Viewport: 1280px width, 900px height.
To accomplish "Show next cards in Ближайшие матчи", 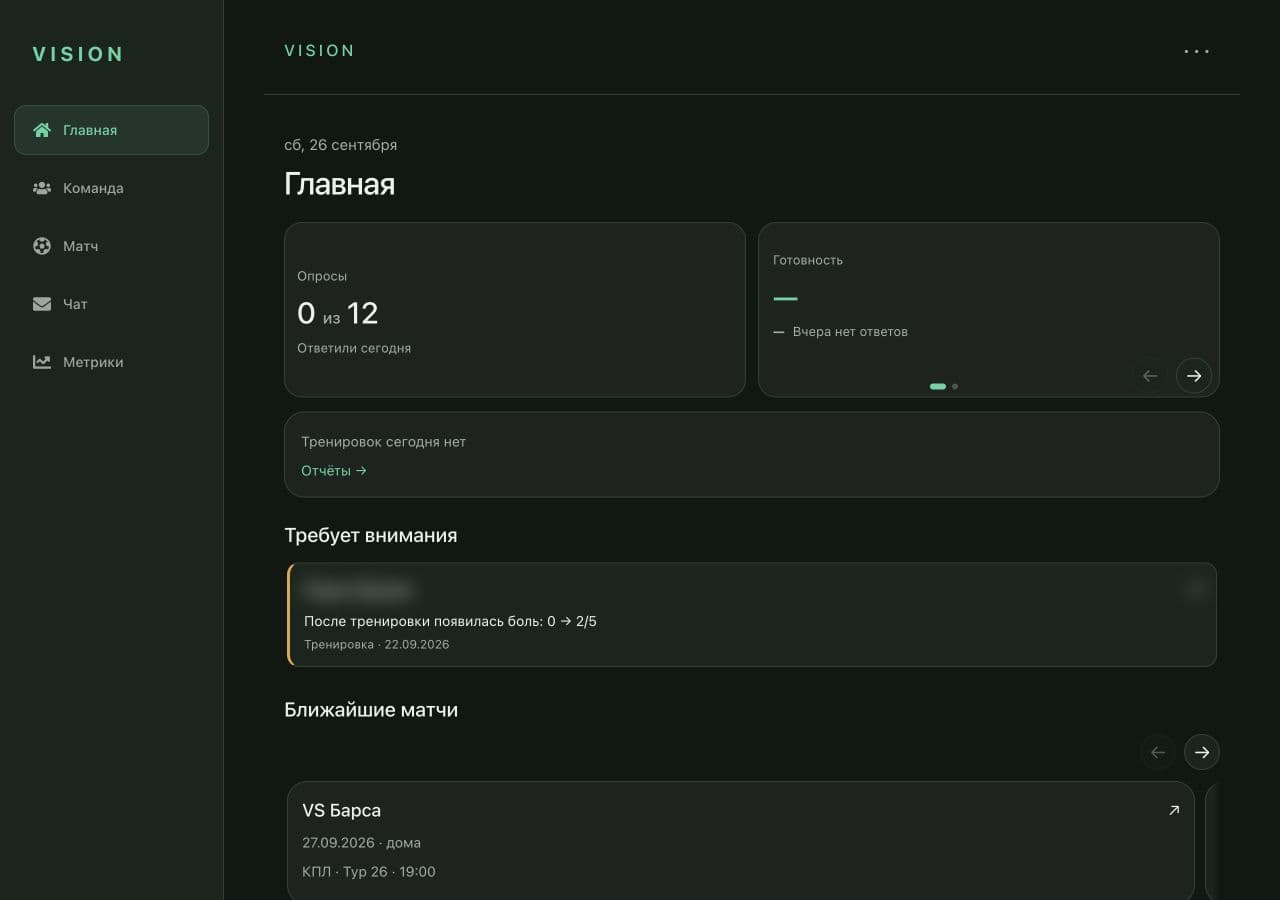I will 1202,752.
